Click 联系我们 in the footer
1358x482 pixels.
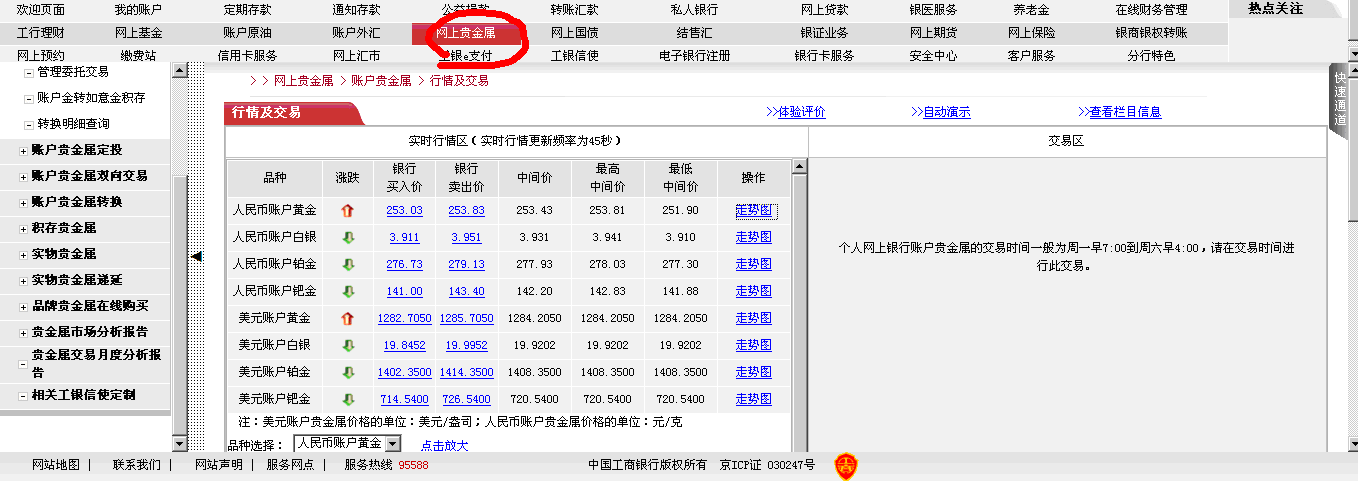click(x=137, y=465)
